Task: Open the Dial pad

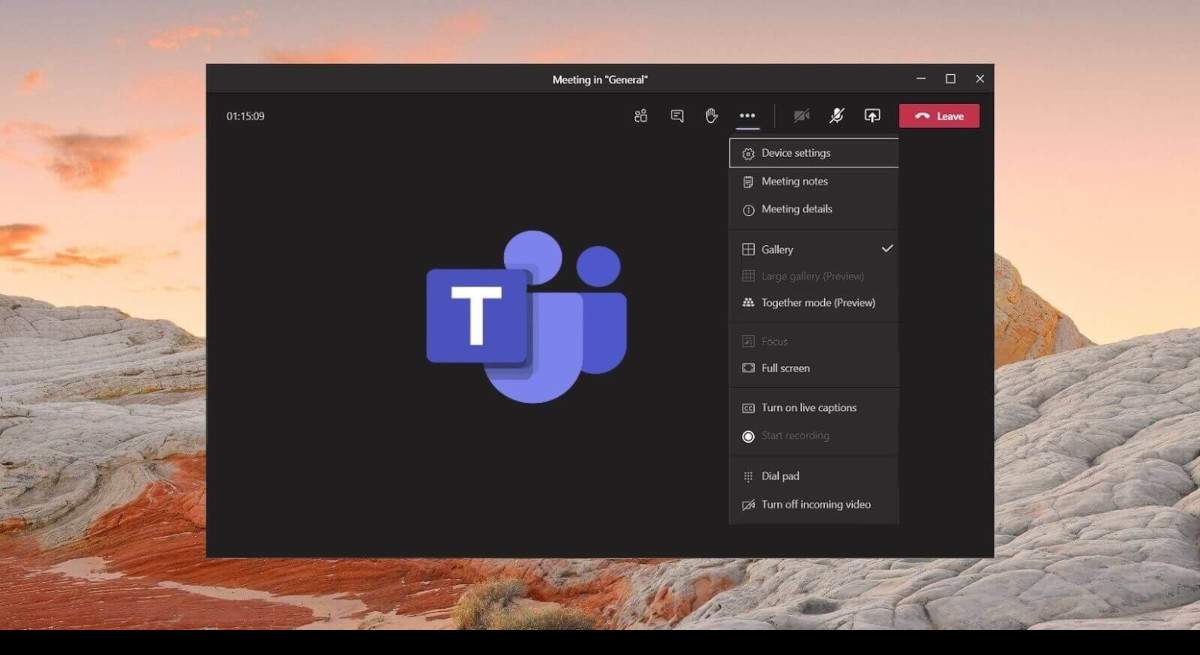Action: [x=814, y=477]
